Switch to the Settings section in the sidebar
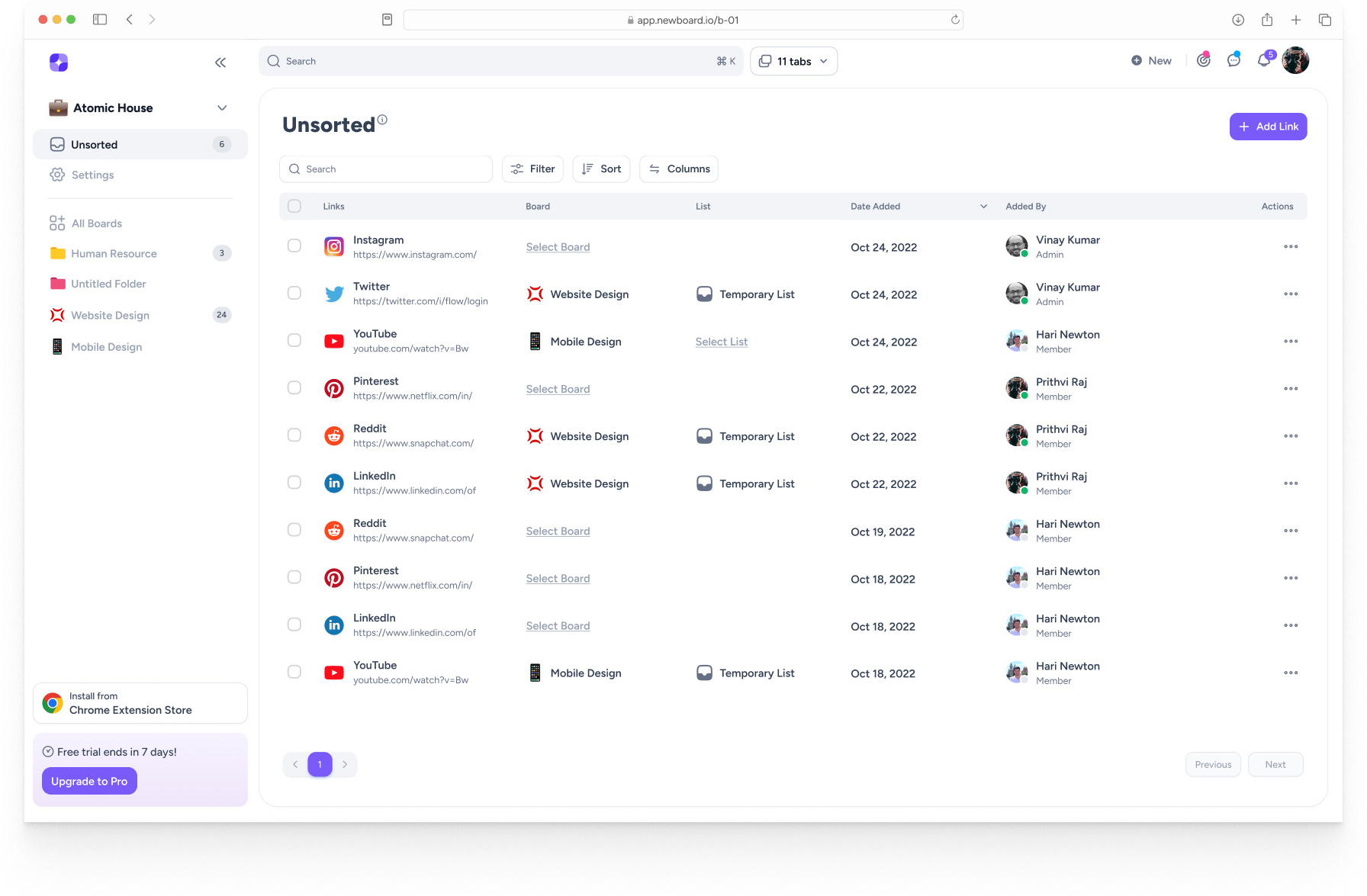 92,175
